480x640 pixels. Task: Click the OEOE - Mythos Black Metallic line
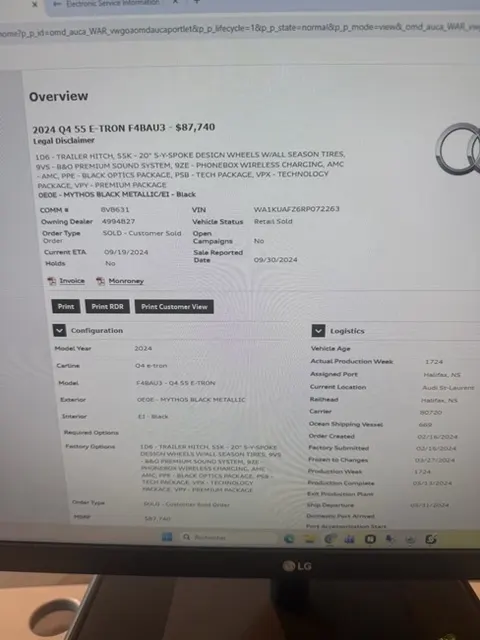117,194
